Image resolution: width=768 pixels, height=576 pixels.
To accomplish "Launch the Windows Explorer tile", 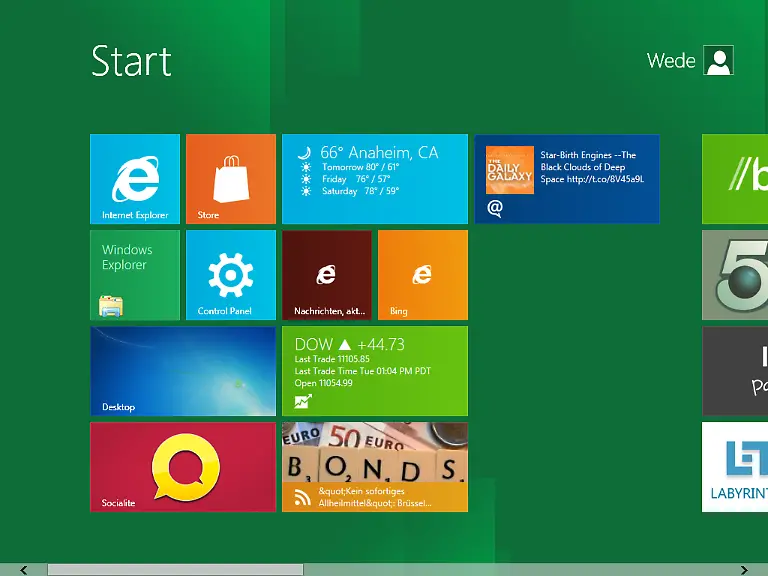I will [x=135, y=275].
